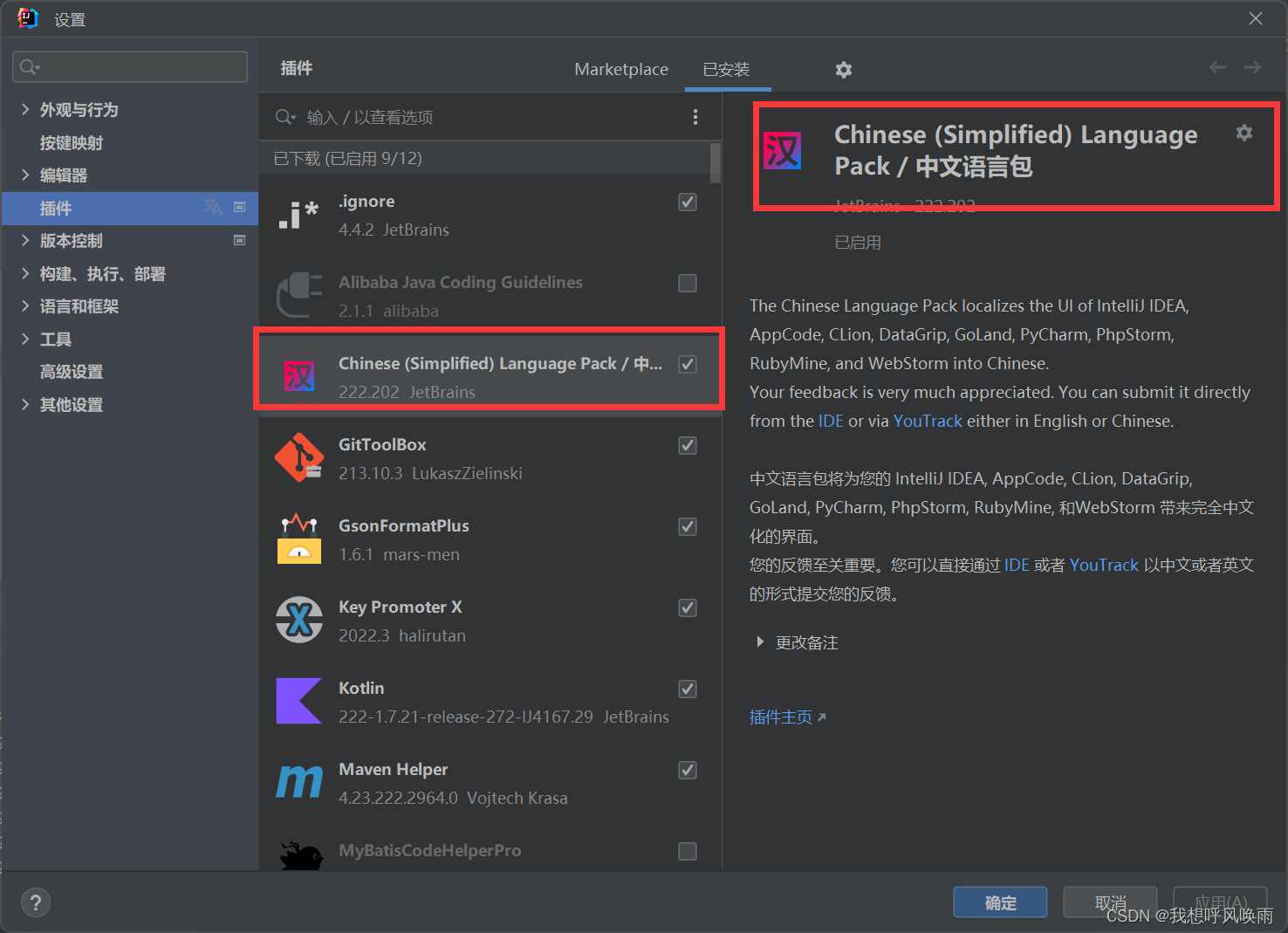Select 按键映射 in settings tree
Viewport: 1288px width, 933px height.
pos(72,142)
